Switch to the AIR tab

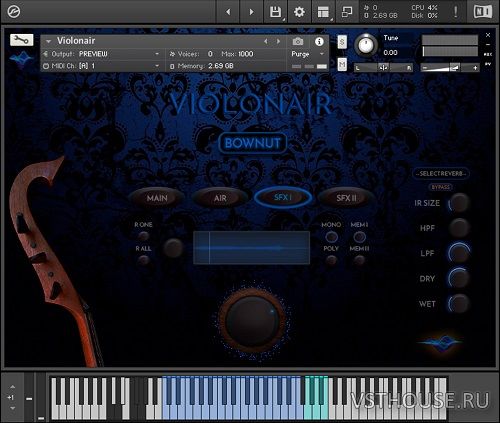220,198
